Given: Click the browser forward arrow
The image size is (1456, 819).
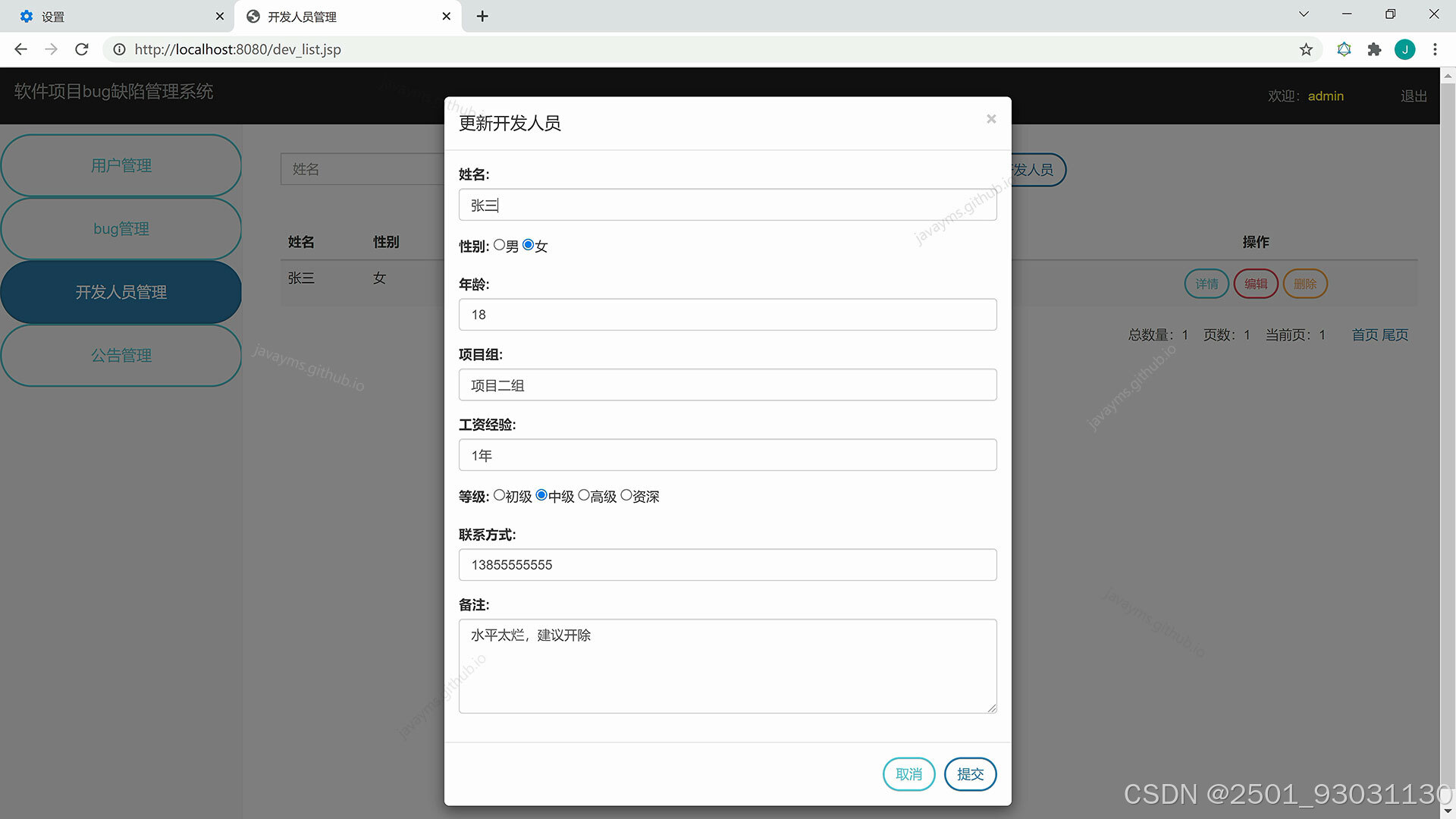Looking at the screenshot, I should [x=51, y=49].
